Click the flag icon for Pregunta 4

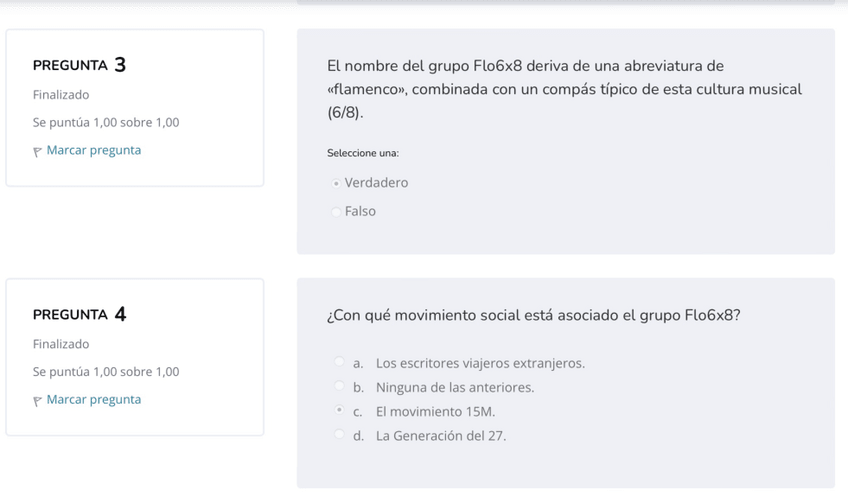pos(38,401)
